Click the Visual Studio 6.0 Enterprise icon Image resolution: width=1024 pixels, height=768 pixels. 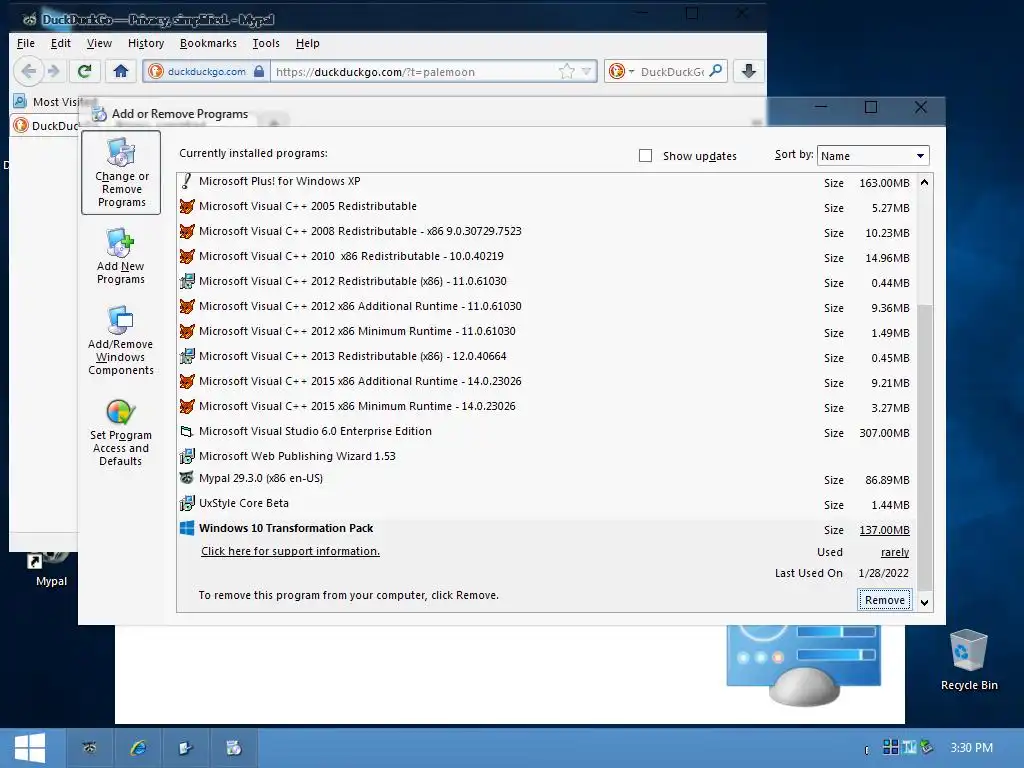tap(187, 432)
